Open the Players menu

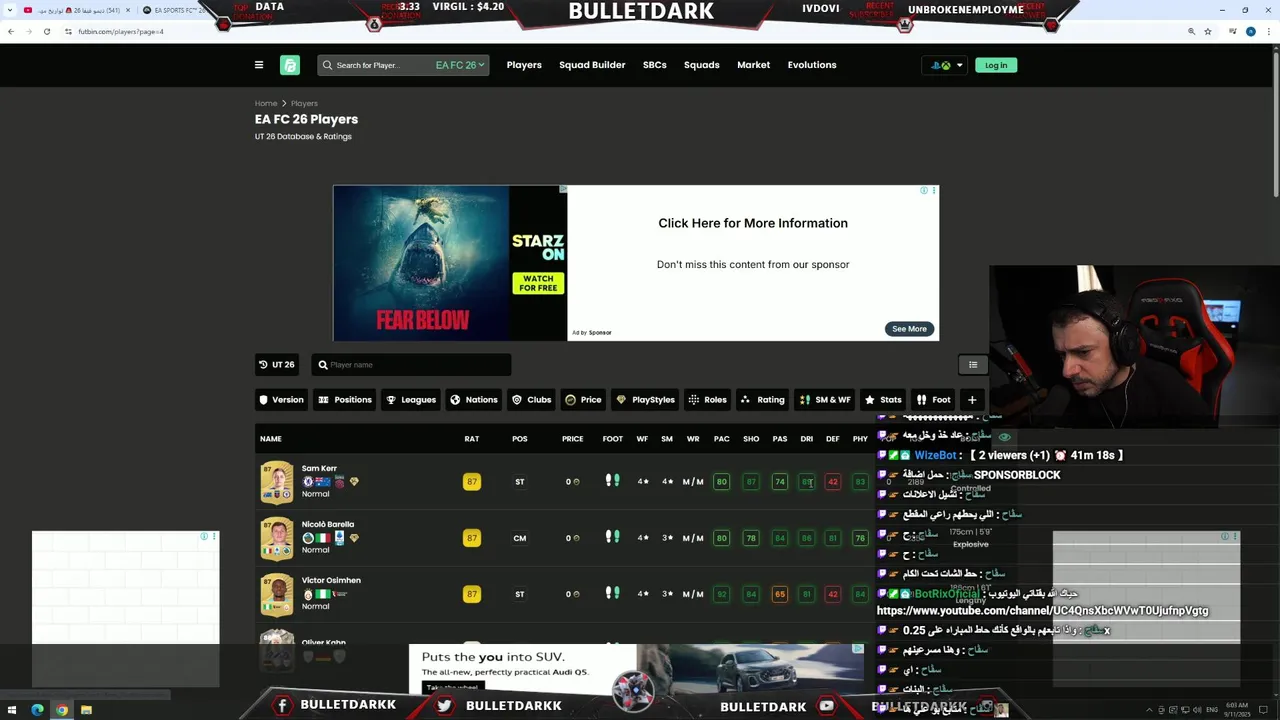coord(524,65)
